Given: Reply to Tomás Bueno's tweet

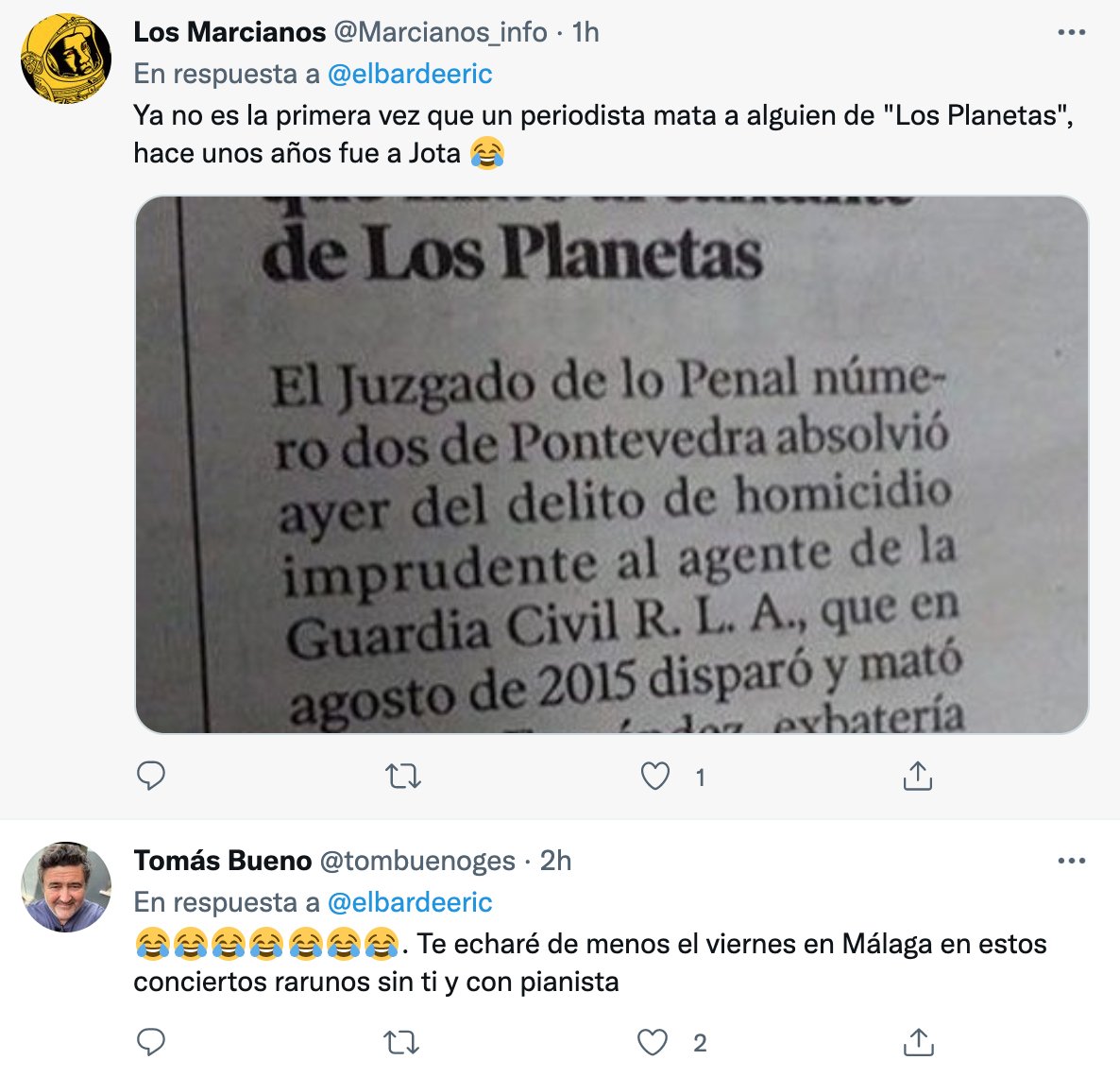Looking at the screenshot, I should [x=151, y=1042].
